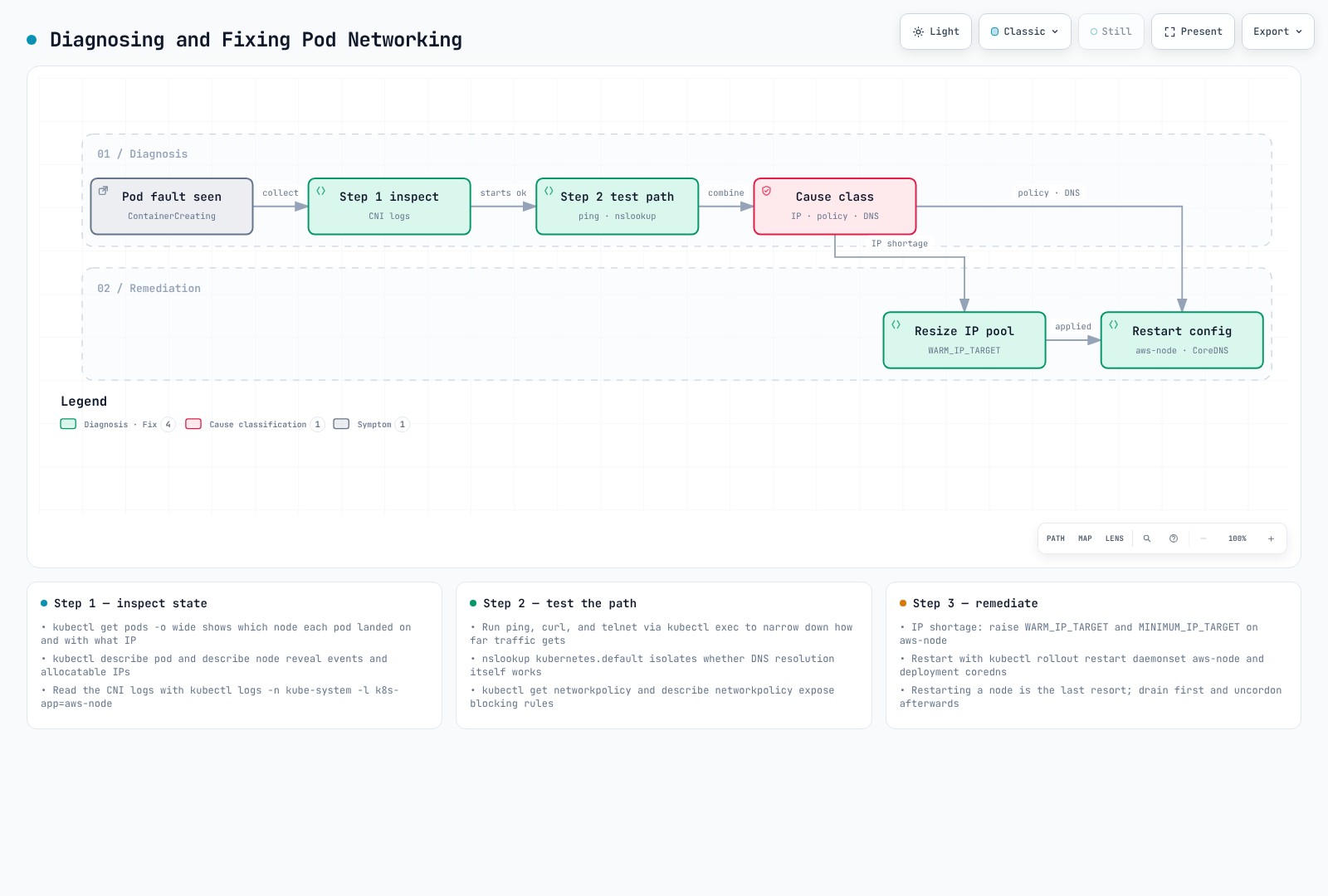The width and height of the screenshot is (1328, 896).
Task: Click the 'IP shortage' edge label
Action: pos(900,243)
